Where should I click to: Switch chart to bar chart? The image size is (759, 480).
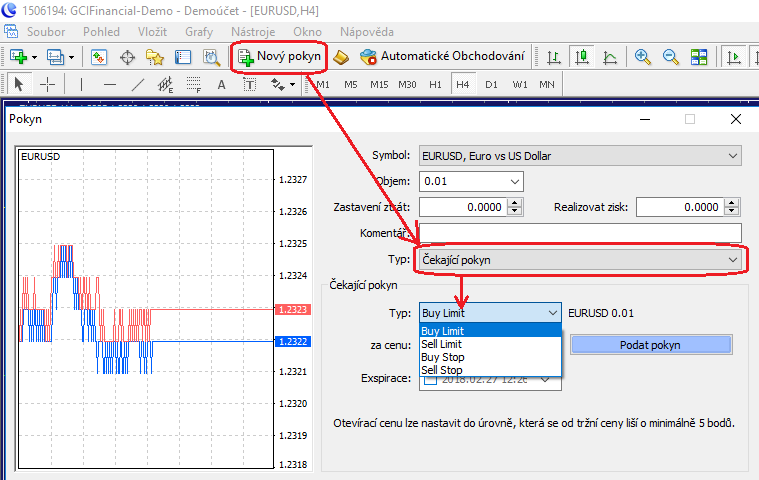click(x=554, y=57)
